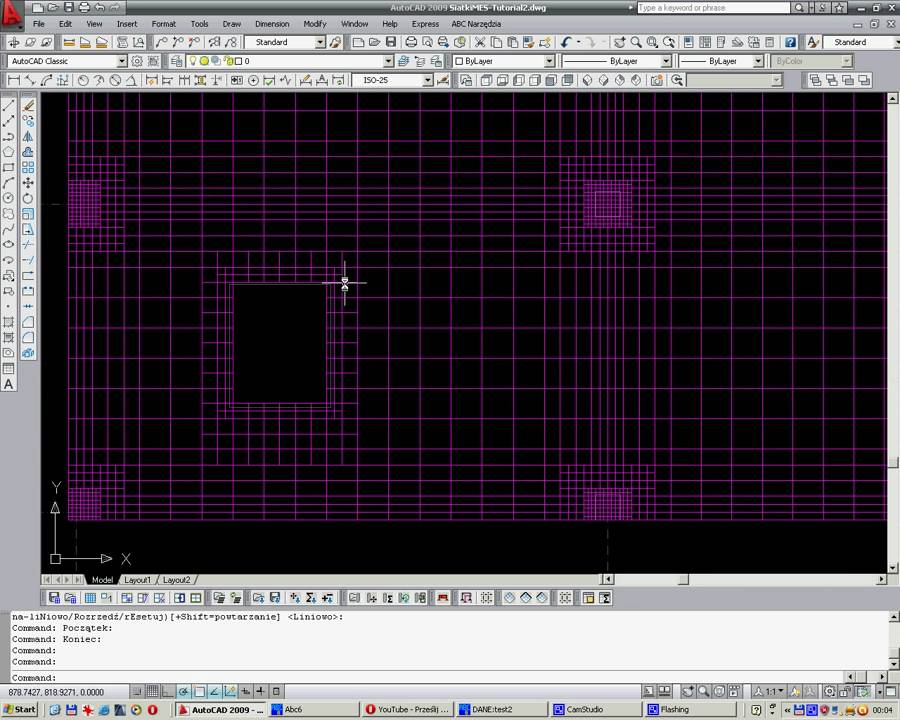Open the Multiline Text tool

click(9, 385)
